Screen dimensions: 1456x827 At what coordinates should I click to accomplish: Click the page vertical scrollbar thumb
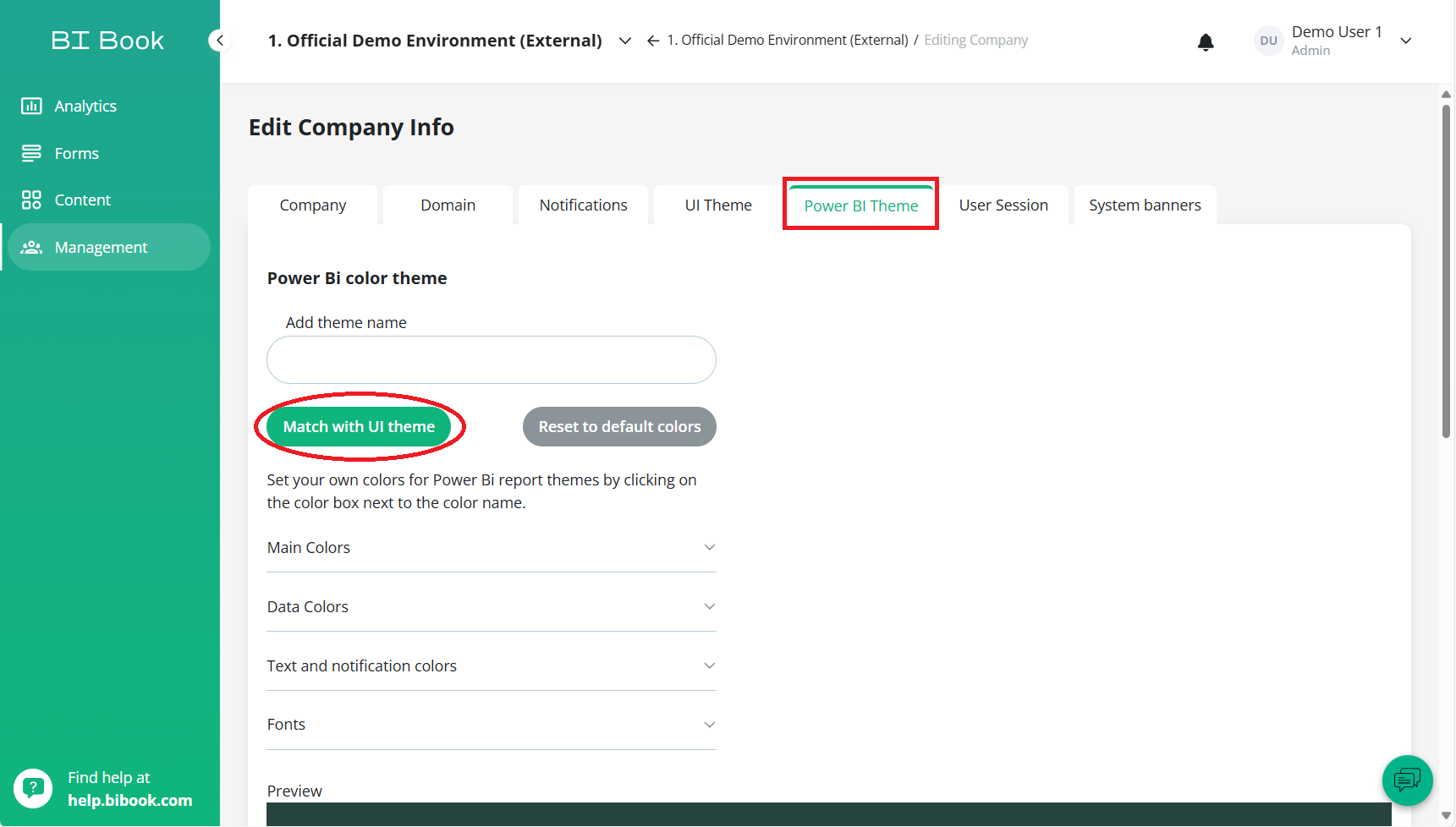(x=1446, y=271)
